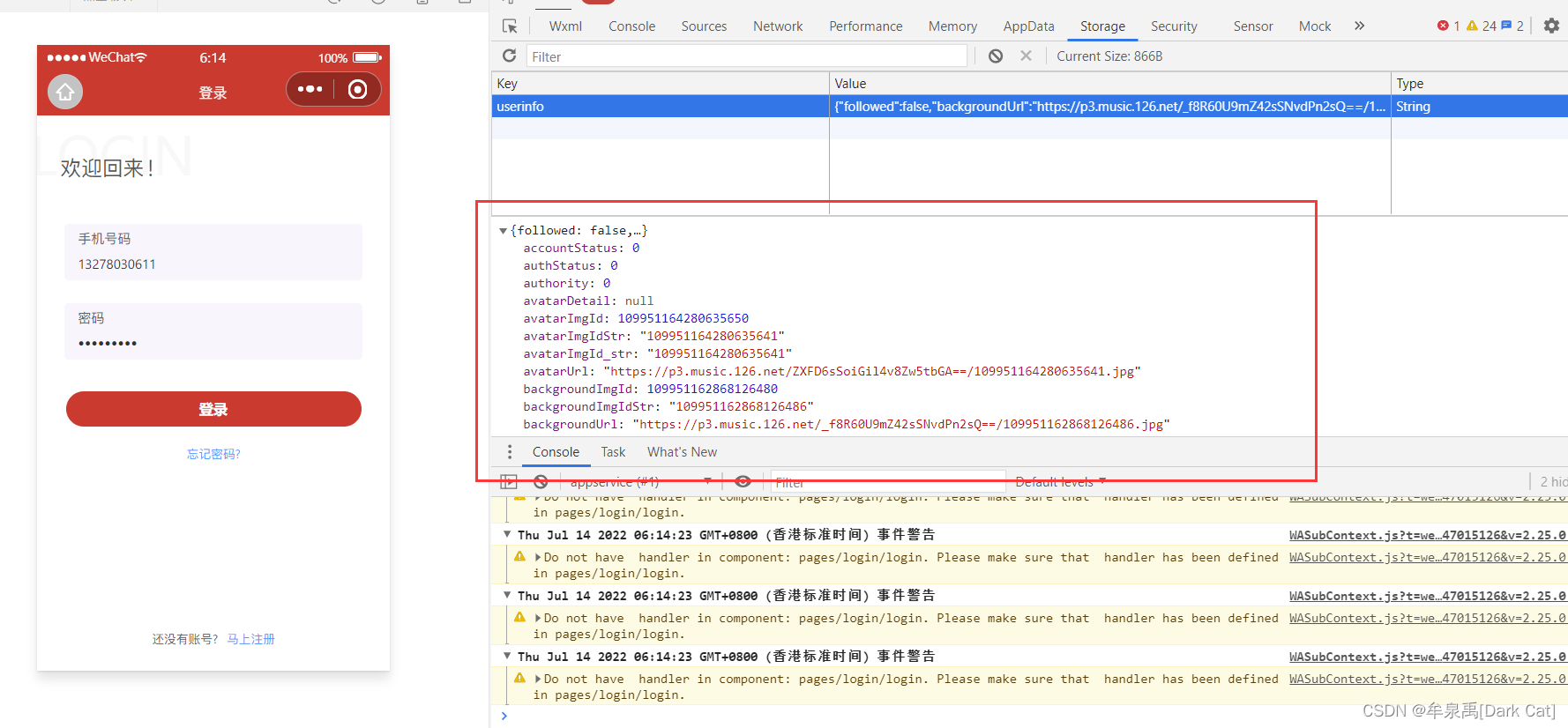
Task: Click the 忘记密码? forgot password link
Action: 213,454
